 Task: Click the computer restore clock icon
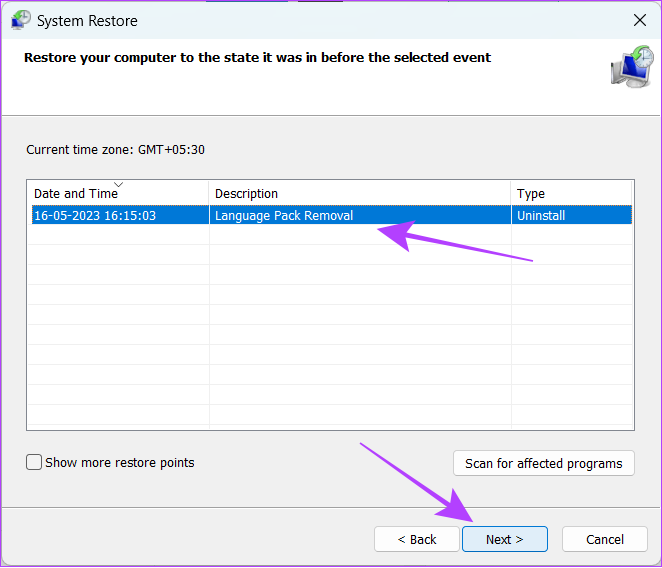[632, 68]
